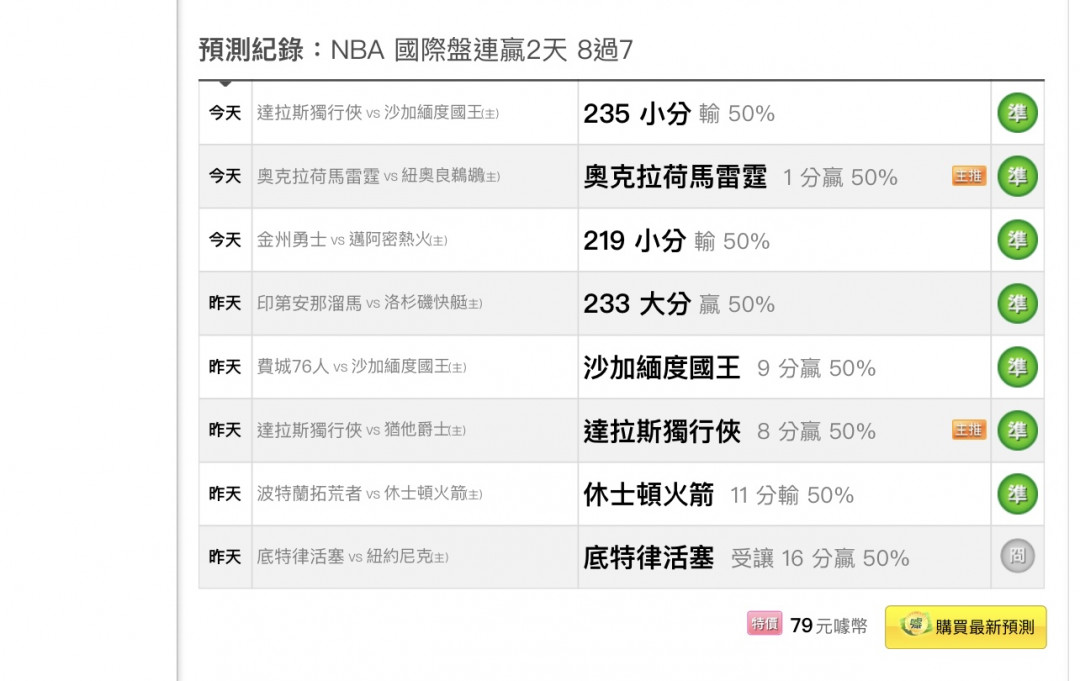Click the 預測紀錄 NBA 國際盤 heading
This screenshot has height=681, width=1080.
(415, 49)
